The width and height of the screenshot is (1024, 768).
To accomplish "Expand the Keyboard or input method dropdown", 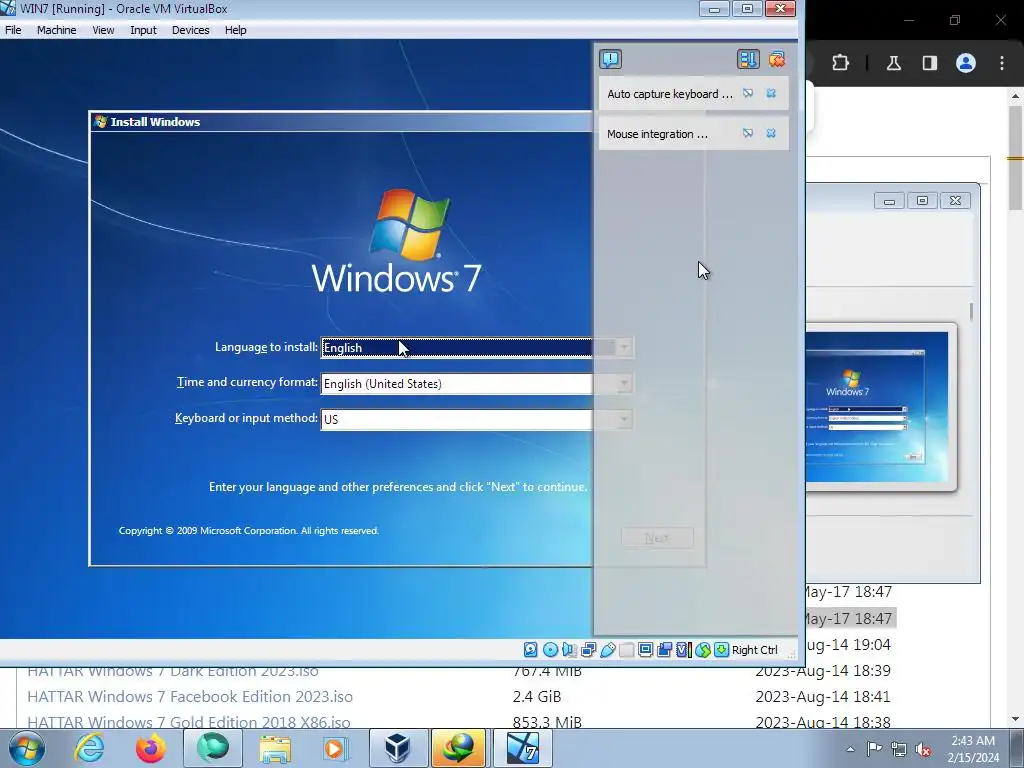I will point(624,419).
